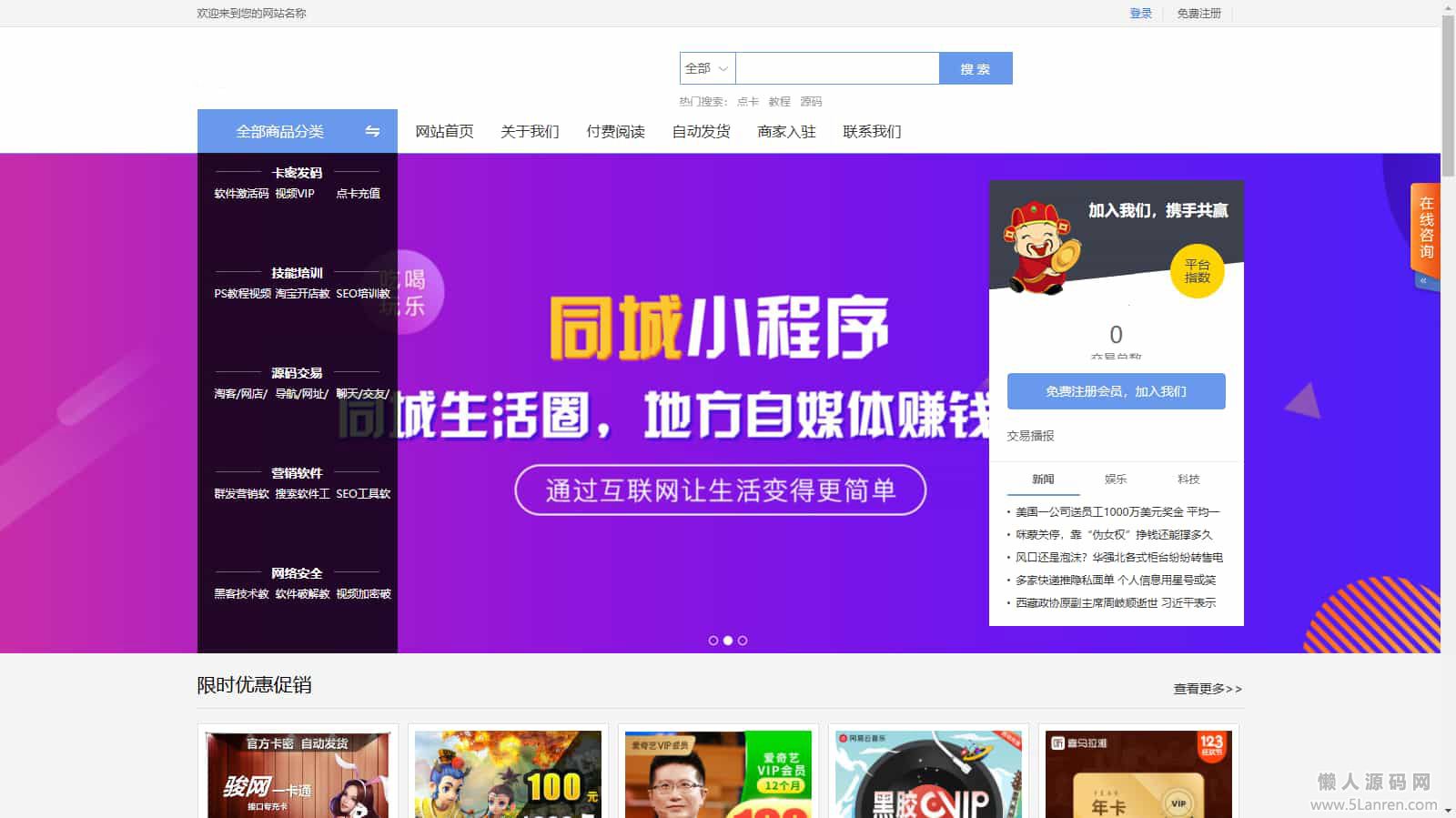Choose 淘宝开店 subcategory
Viewport: 1456px width, 818px height.
click(x=302, y=293)
